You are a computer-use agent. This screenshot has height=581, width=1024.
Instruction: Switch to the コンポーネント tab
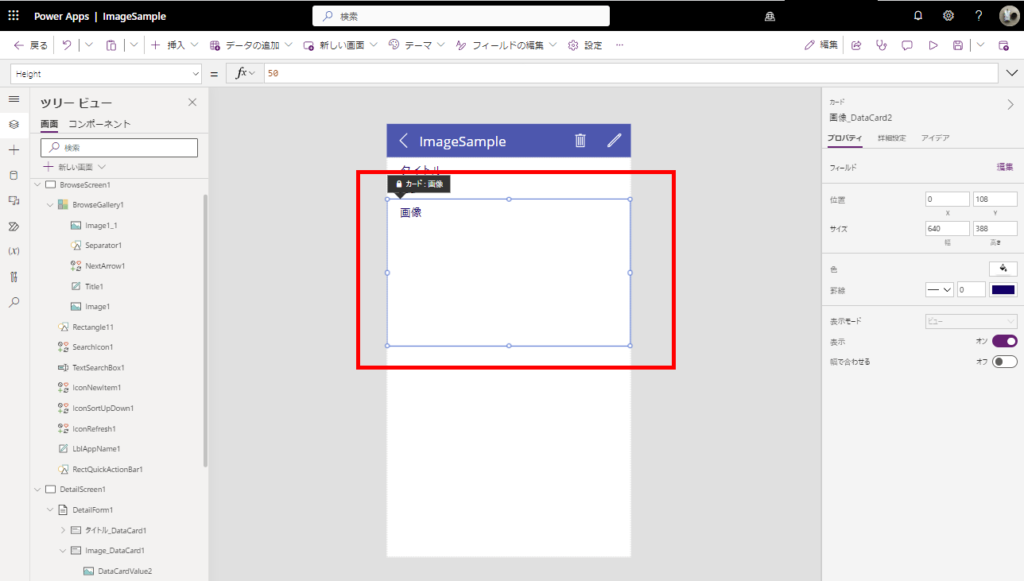[99, 124]
